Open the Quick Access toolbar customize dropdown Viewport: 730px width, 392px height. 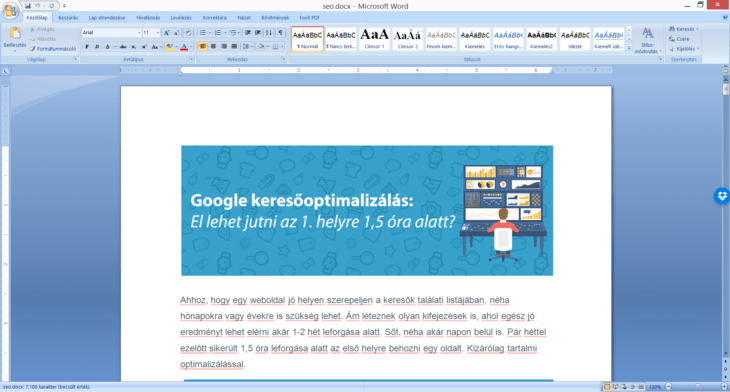64,6
